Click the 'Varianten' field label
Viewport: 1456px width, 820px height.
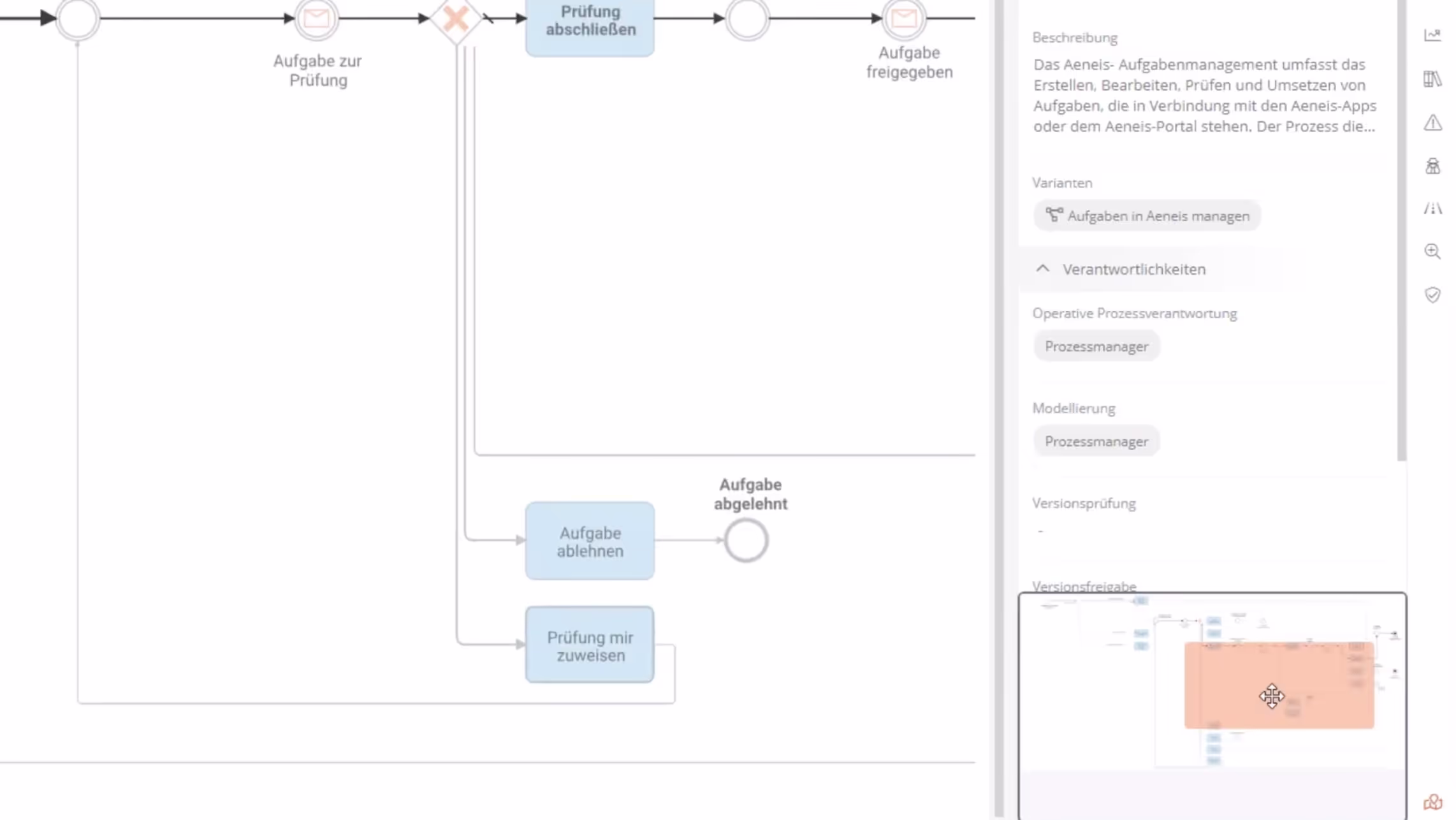point(1062,183)
